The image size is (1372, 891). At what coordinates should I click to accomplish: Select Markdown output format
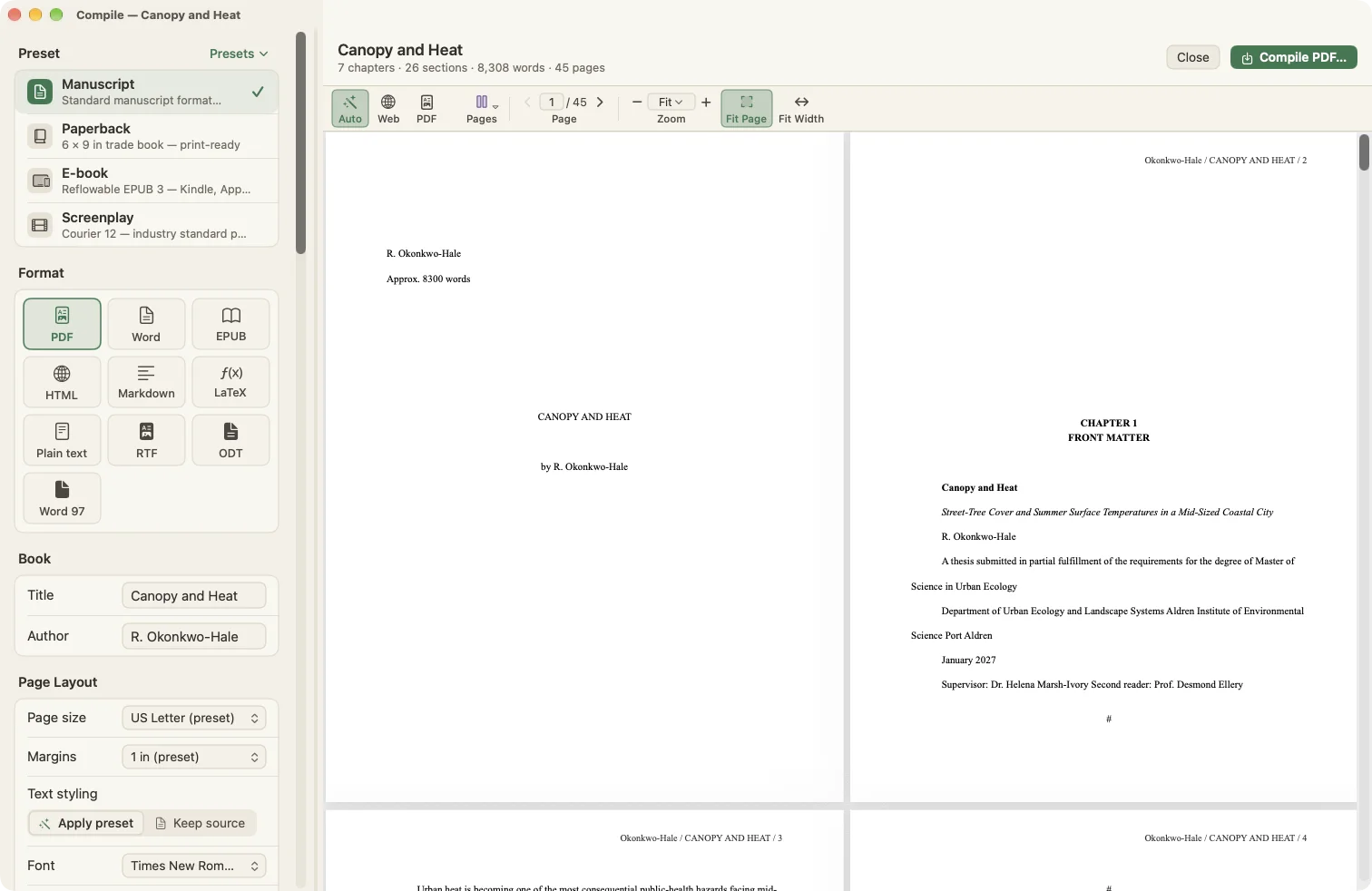[x=146, y=382]
